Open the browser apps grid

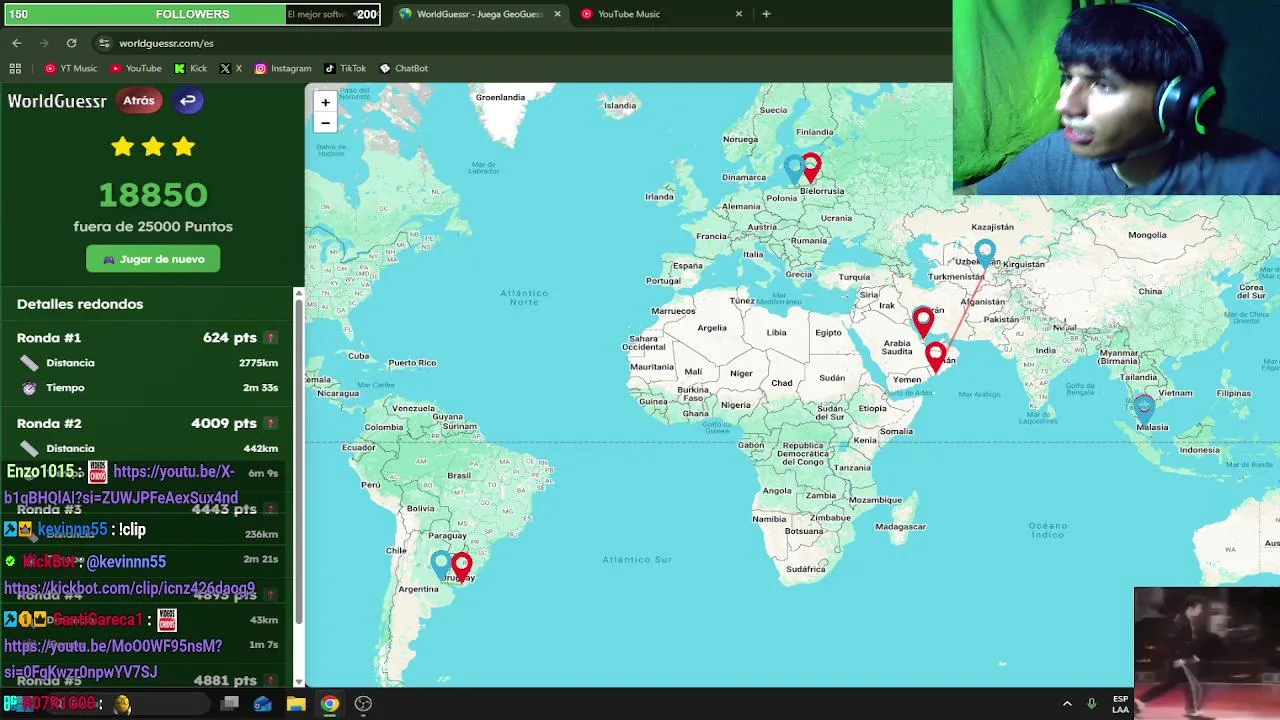(x=15, y=68)
